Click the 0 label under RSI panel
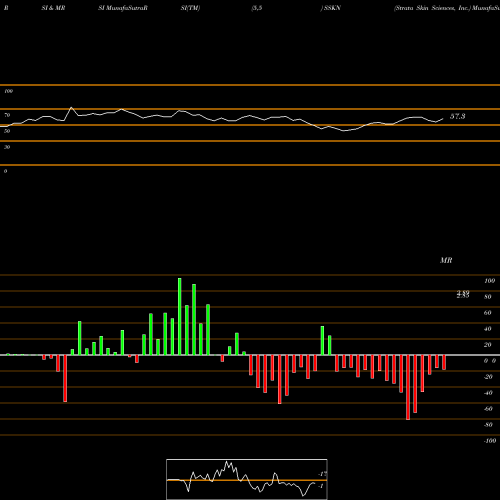The image size is (500, 500). (5, 171)
